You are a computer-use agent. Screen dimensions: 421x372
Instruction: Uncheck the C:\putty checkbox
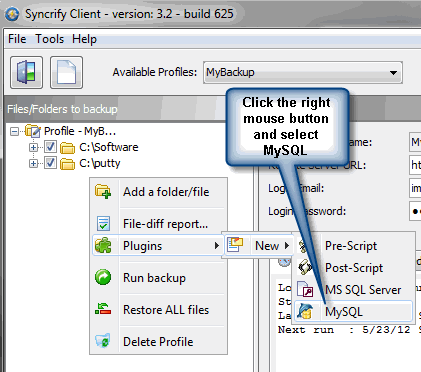tap(50, 163)
